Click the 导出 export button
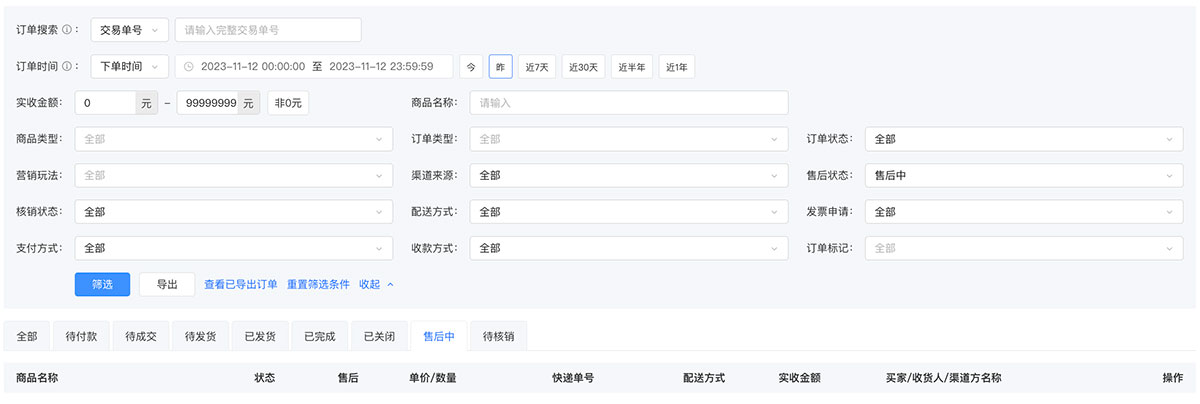This screenshot has width=1200, height=404. 167,285
